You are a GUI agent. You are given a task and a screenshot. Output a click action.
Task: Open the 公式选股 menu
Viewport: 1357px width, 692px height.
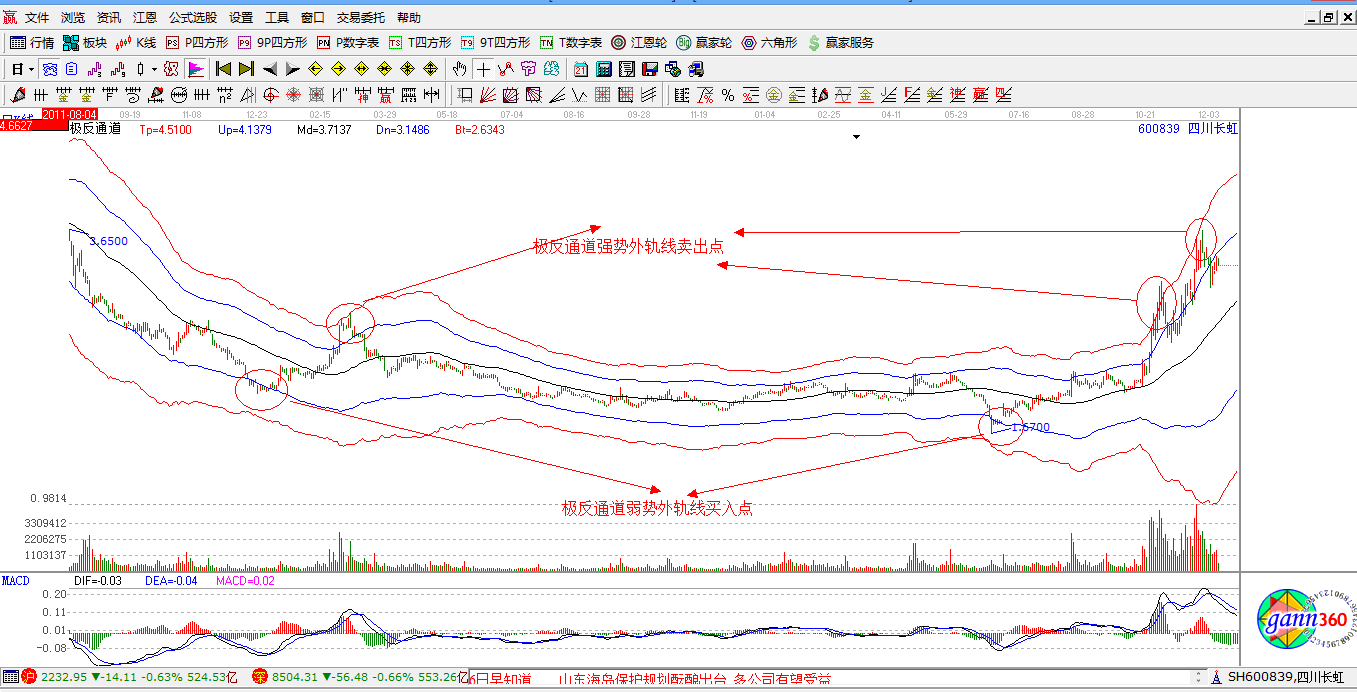pos(192,18)
